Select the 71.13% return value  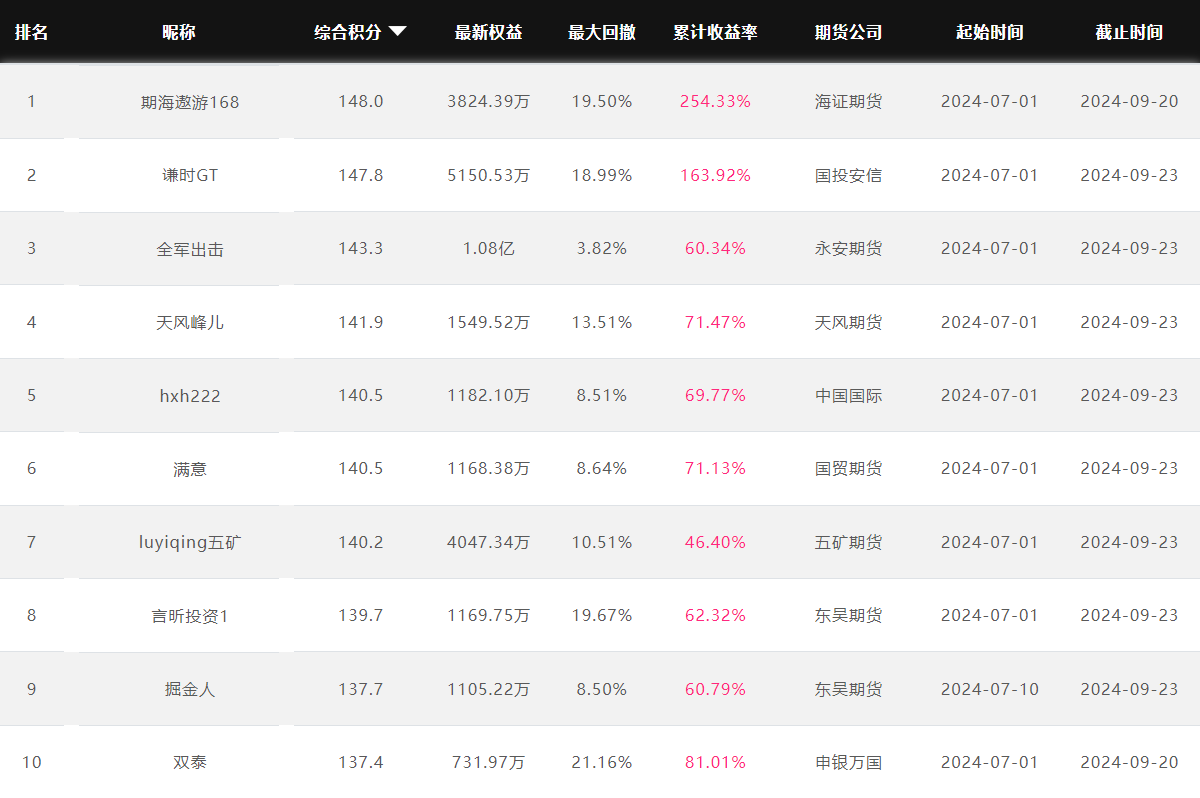(715, 469)
